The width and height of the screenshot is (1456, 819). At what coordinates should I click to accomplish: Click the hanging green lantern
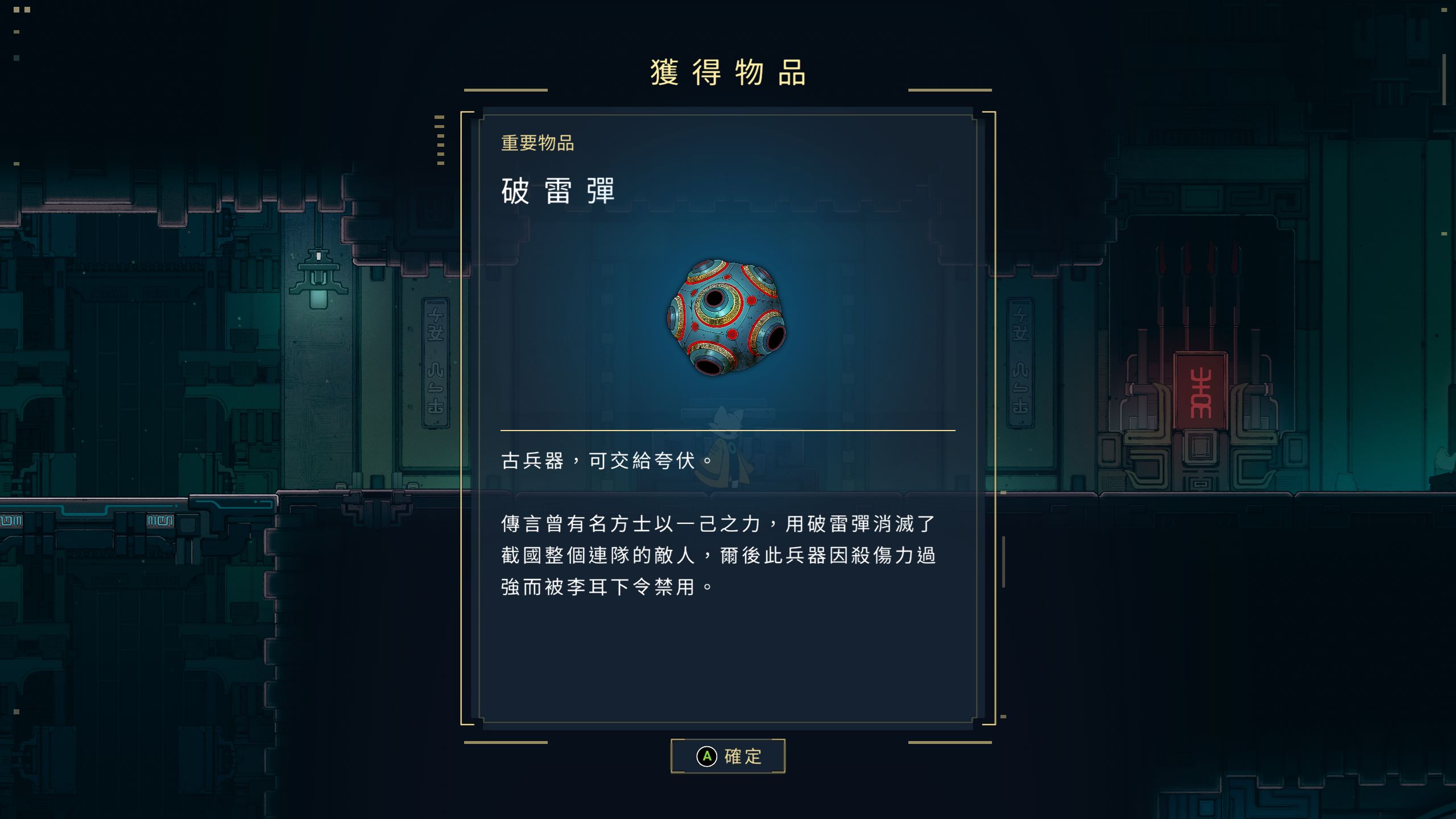pyautogui.click(x=318, y=279)
